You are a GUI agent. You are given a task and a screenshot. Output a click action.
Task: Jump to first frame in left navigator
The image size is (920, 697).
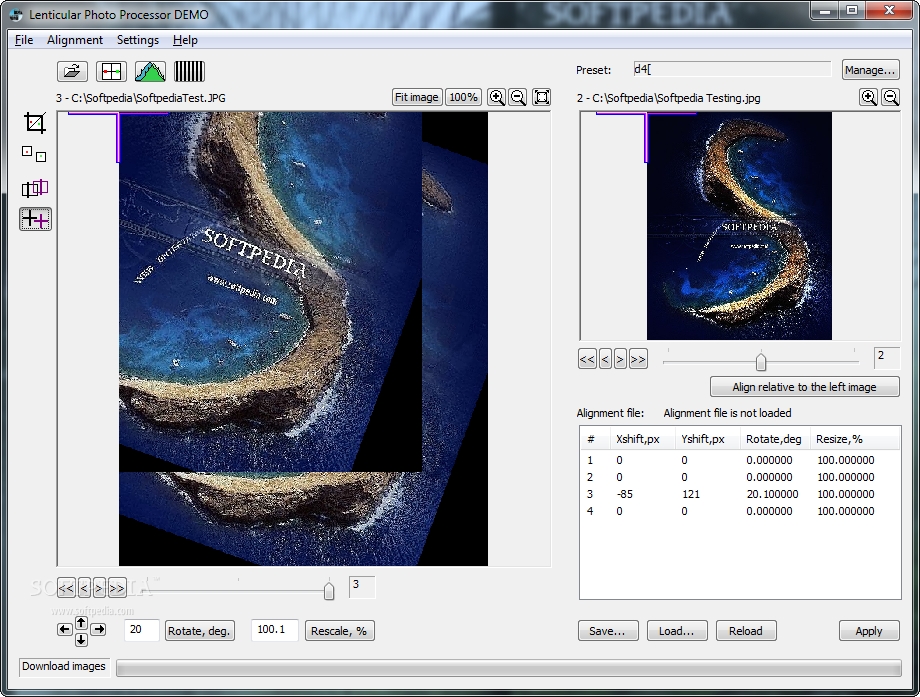(66, 587)
